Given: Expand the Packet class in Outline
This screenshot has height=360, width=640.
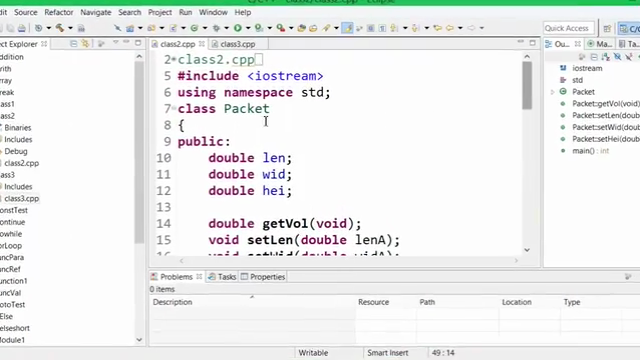Looking at the screenshot, I should [552, 92].
